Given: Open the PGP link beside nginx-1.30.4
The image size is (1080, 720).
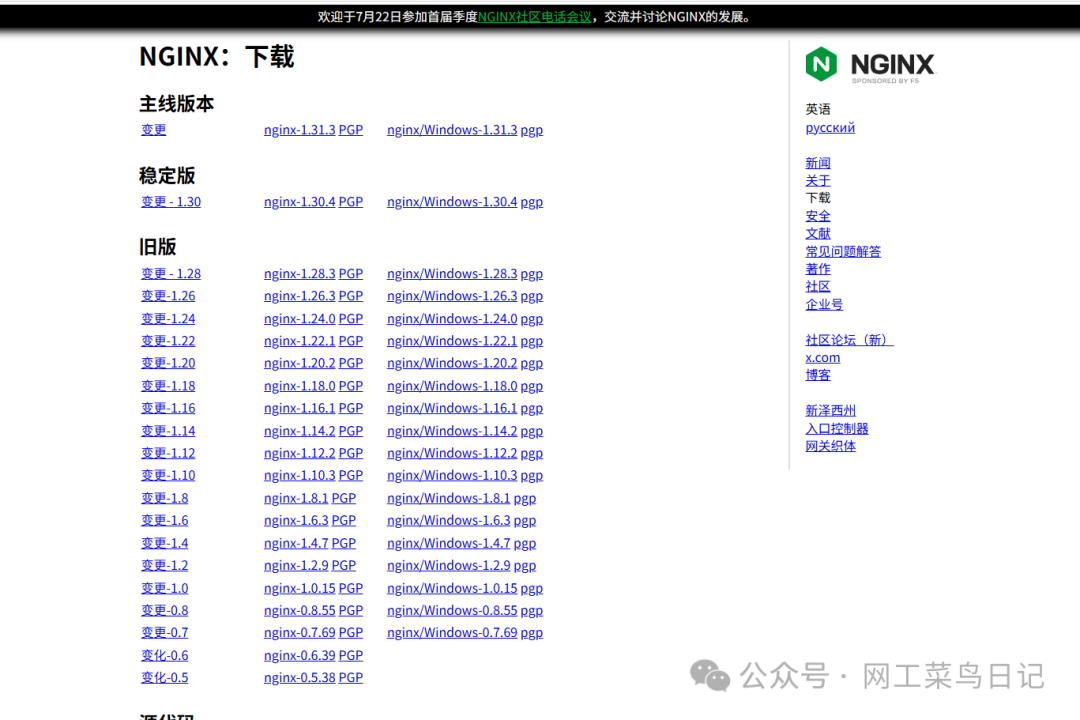Looking at the screenshot, I should [351, 202].
